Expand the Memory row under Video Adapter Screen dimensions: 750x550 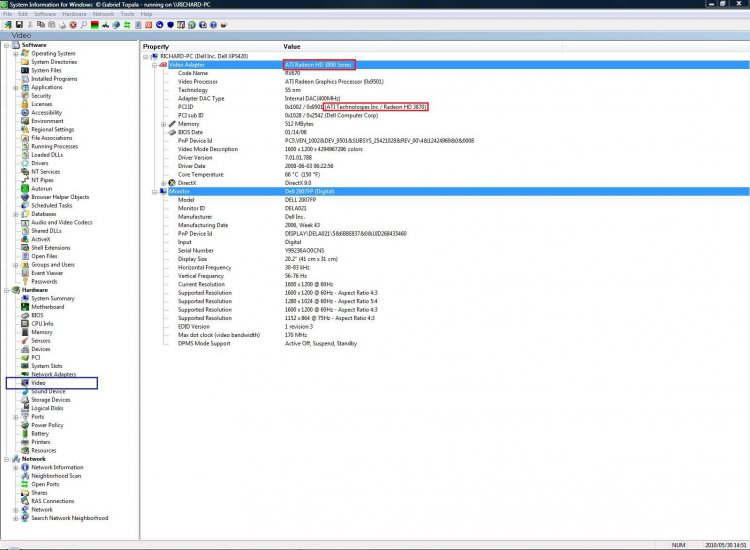click(164, 124)
